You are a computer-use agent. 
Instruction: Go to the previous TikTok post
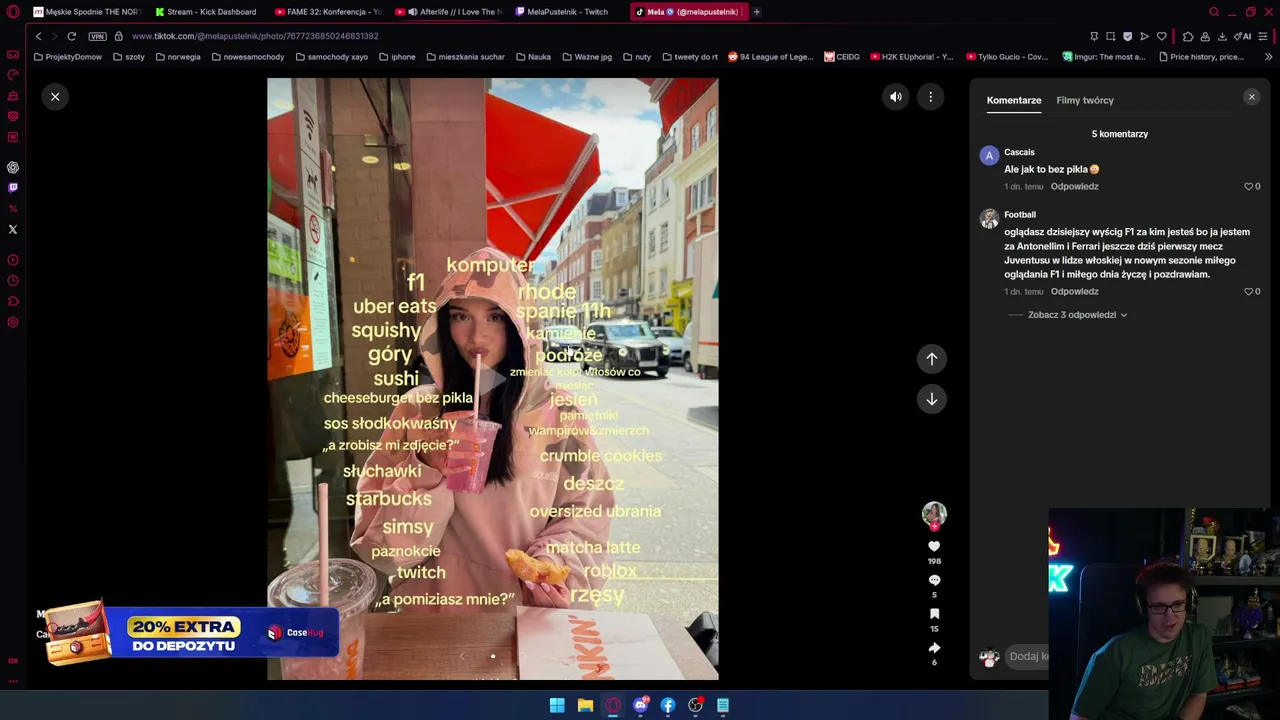[932, 359]
